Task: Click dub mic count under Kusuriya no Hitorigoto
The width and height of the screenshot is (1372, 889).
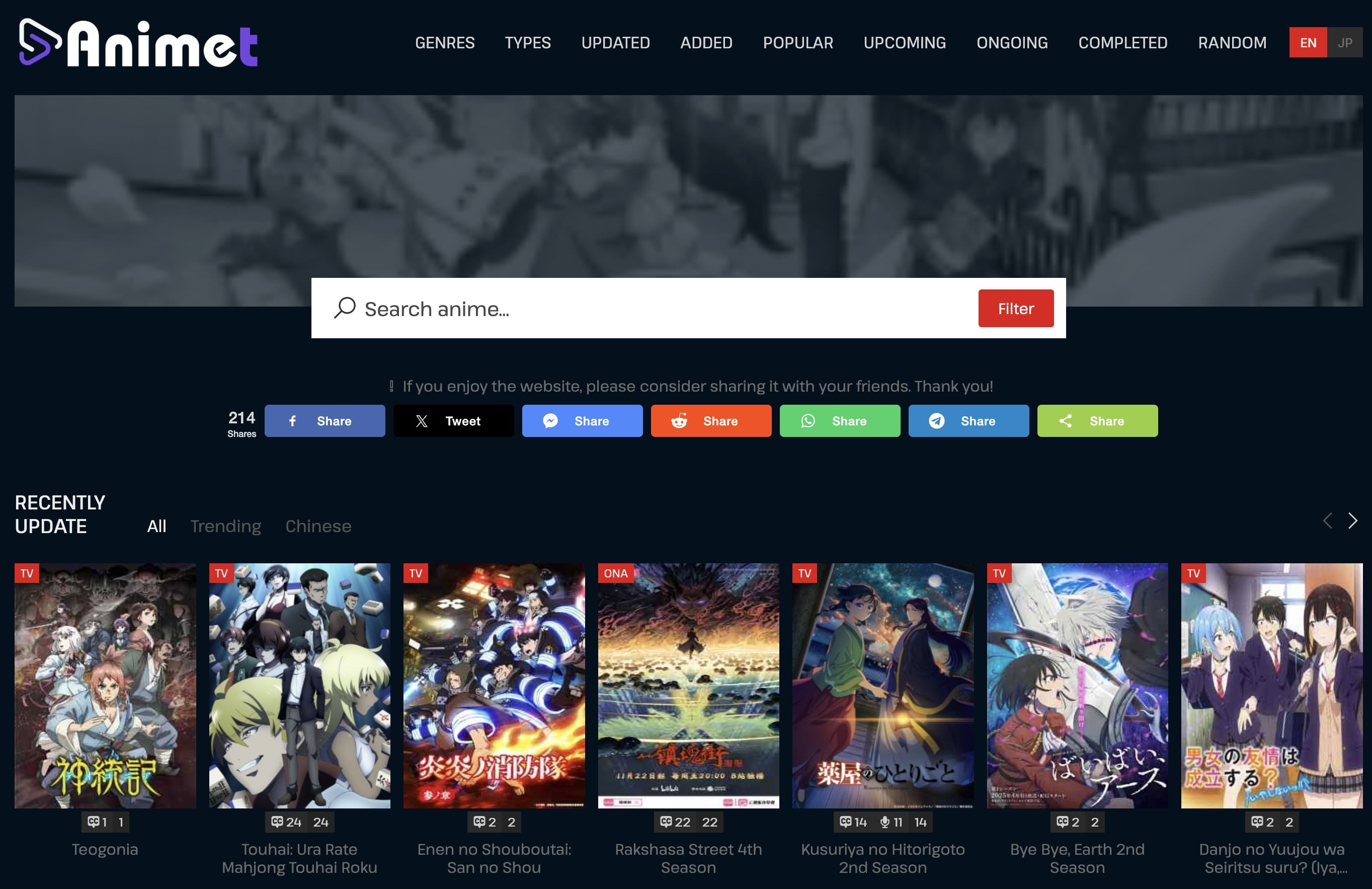Action: click(891, 822)
